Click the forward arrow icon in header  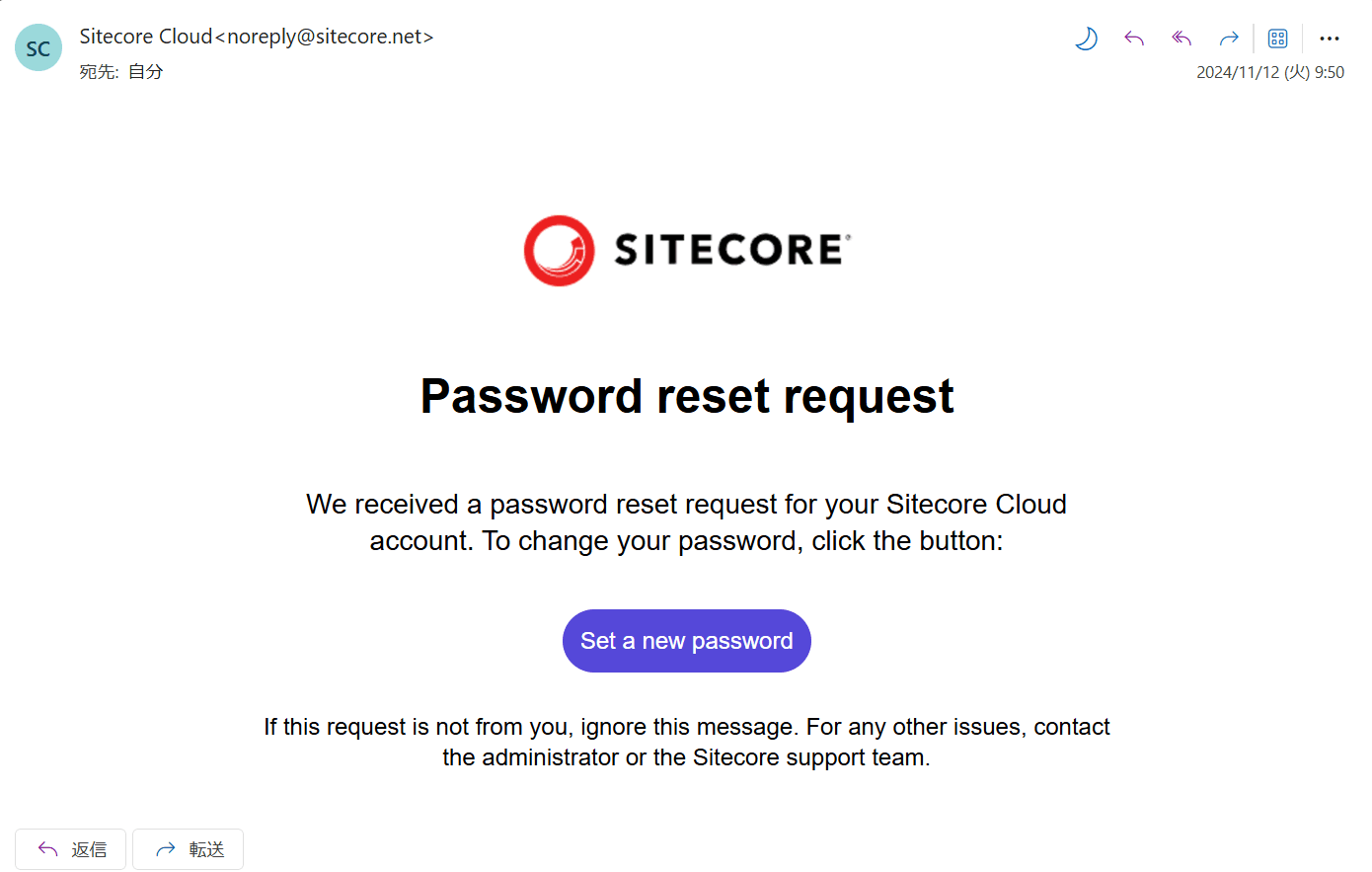pyautogui.click(x=1229, y=39)
